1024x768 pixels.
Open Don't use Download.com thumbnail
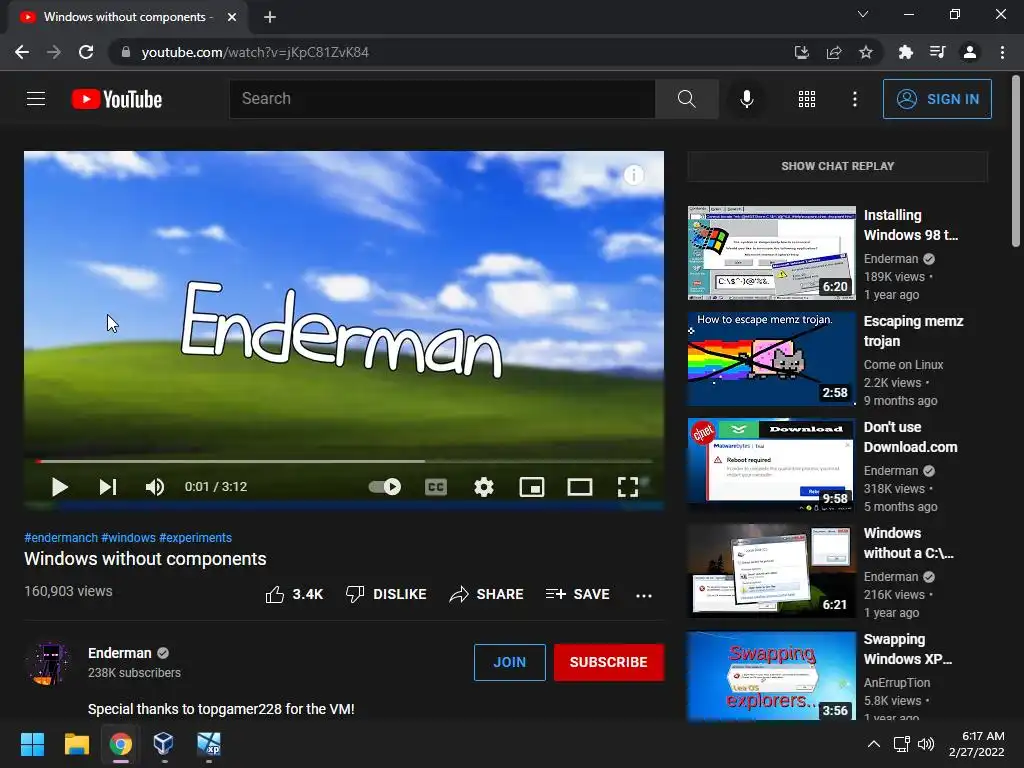[x=771, y=465]
